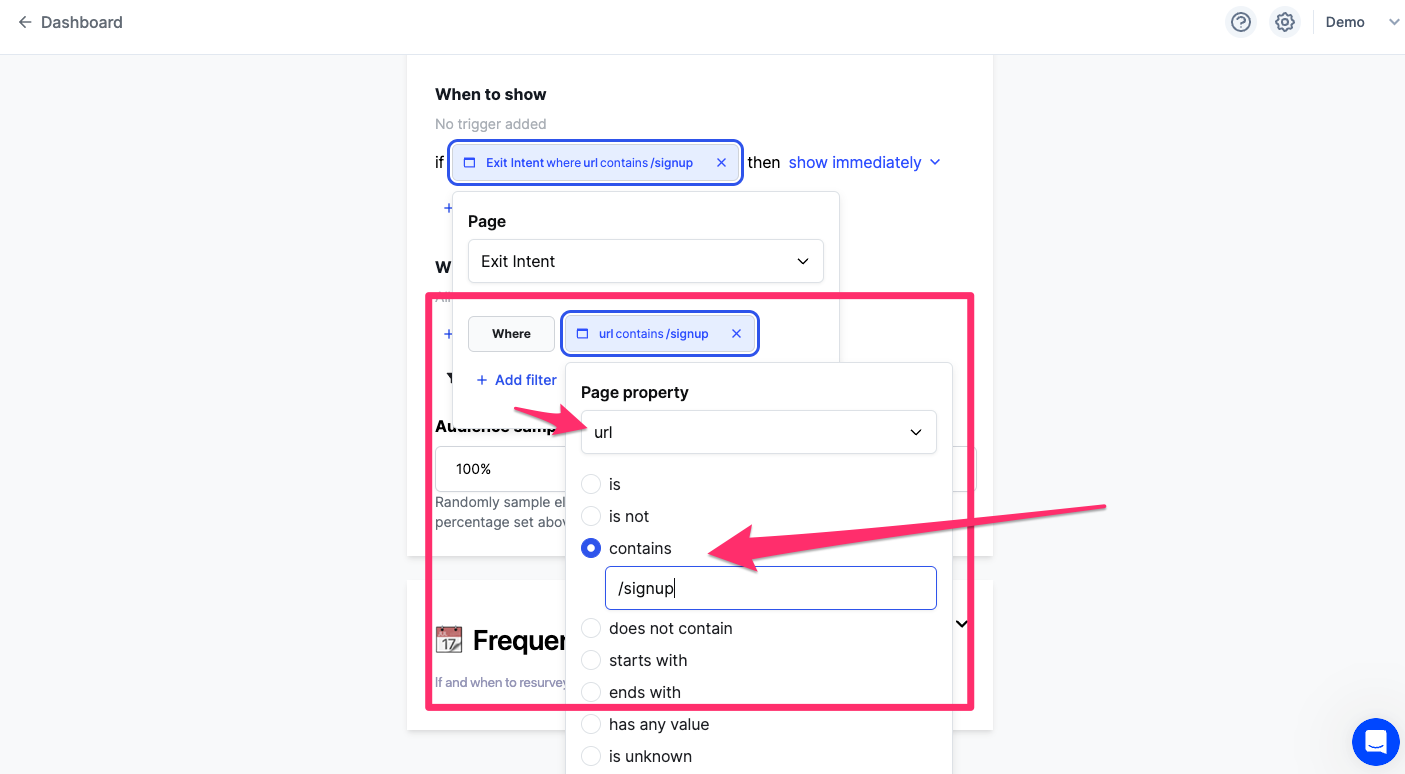
Task: Click the Add filter link
Action: click(516, 380)
